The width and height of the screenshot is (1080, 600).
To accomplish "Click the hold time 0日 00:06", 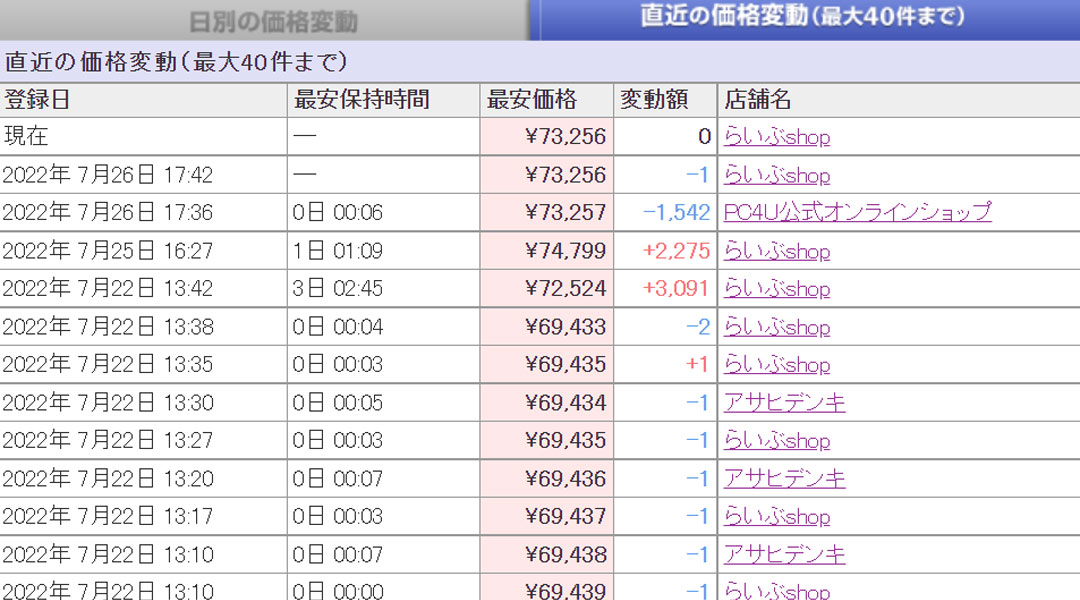I will [x=337, y=212].
